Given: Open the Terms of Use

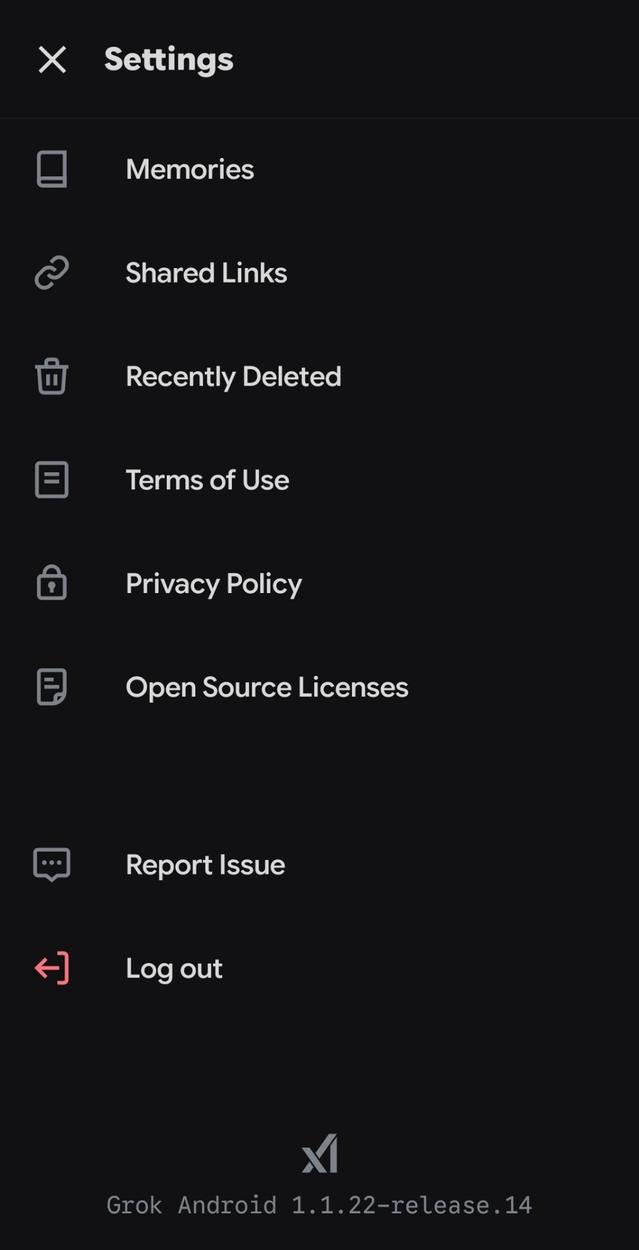Looking at the screenshot, I should [207, 480].
